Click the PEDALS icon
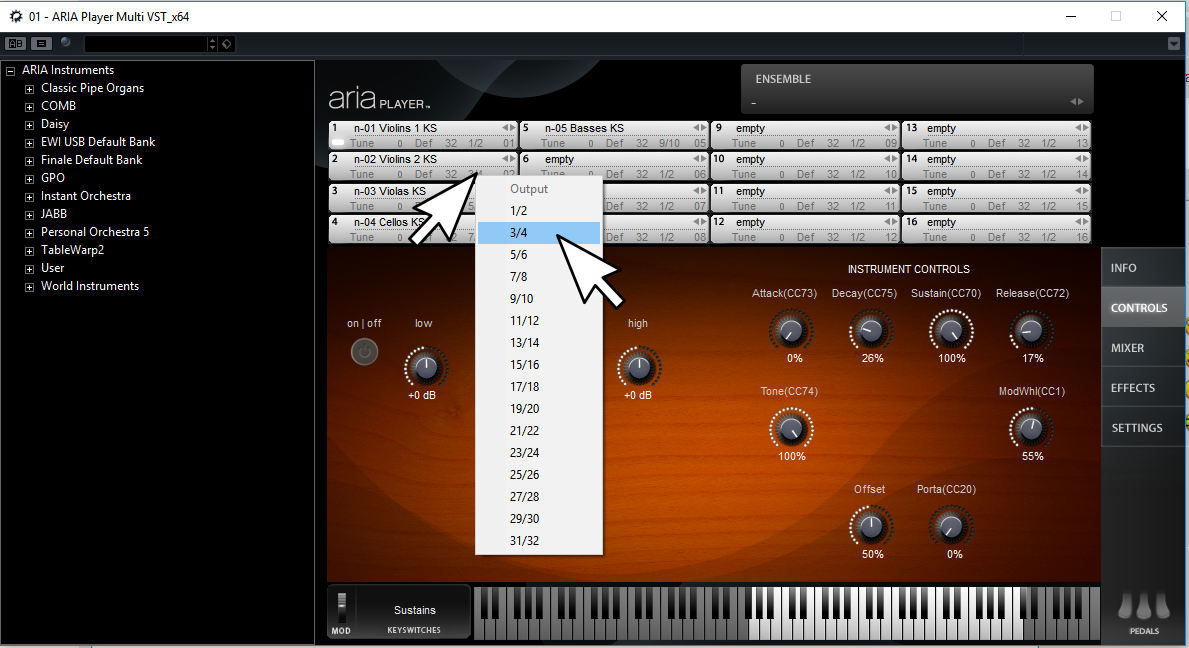 [x=1144, y=606]
